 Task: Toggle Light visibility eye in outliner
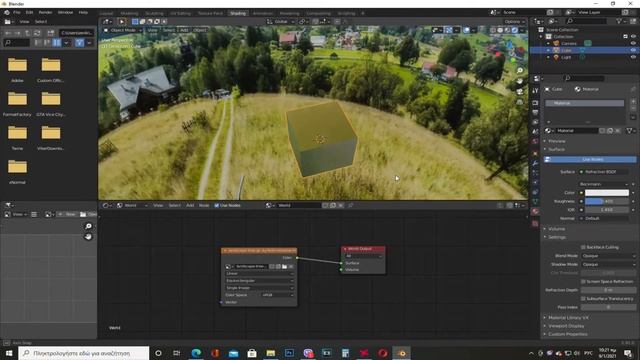coord(633,58)
